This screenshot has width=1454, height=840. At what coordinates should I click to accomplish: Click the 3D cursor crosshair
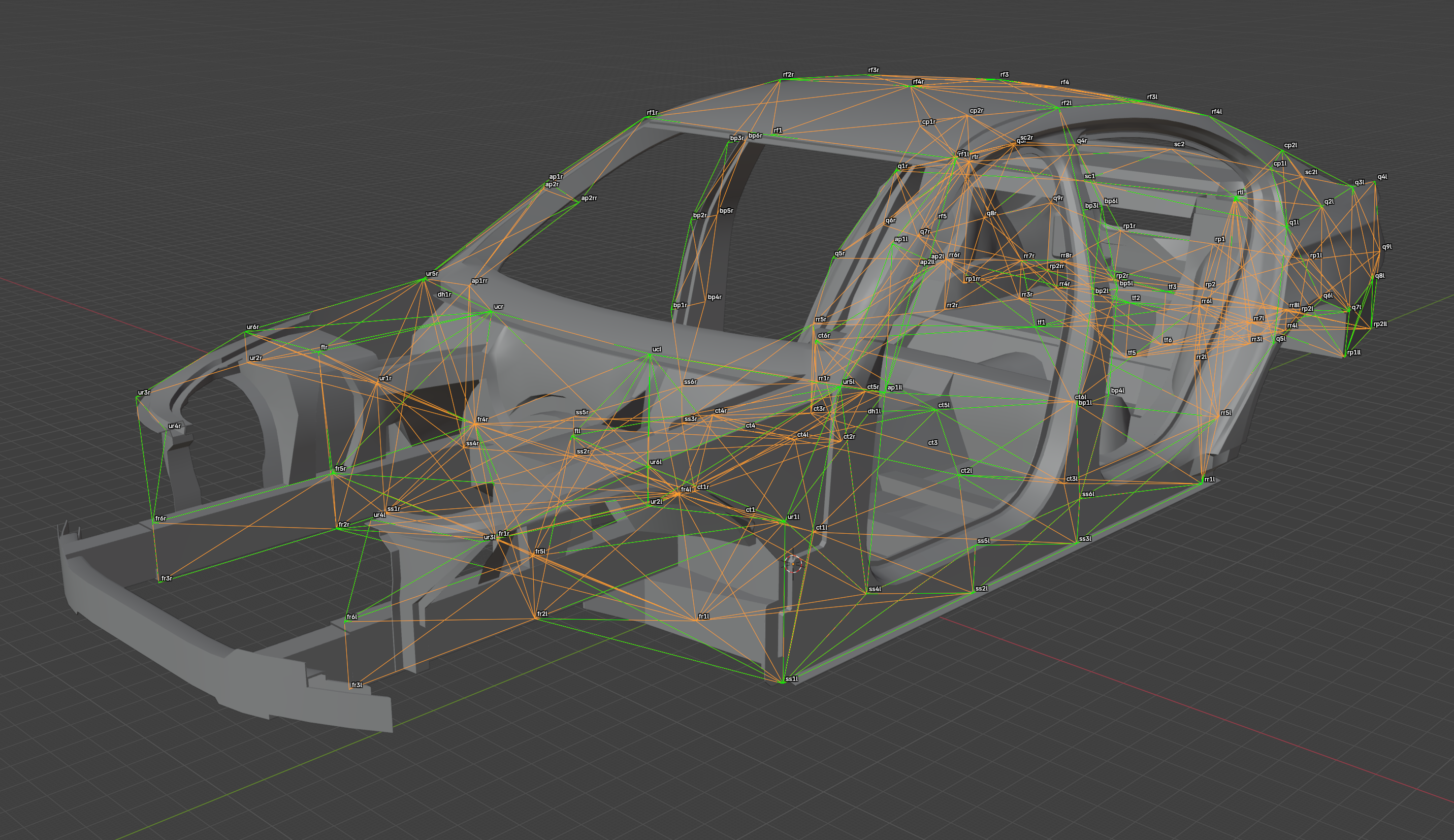pyautogui.click(x=794, y=564)
